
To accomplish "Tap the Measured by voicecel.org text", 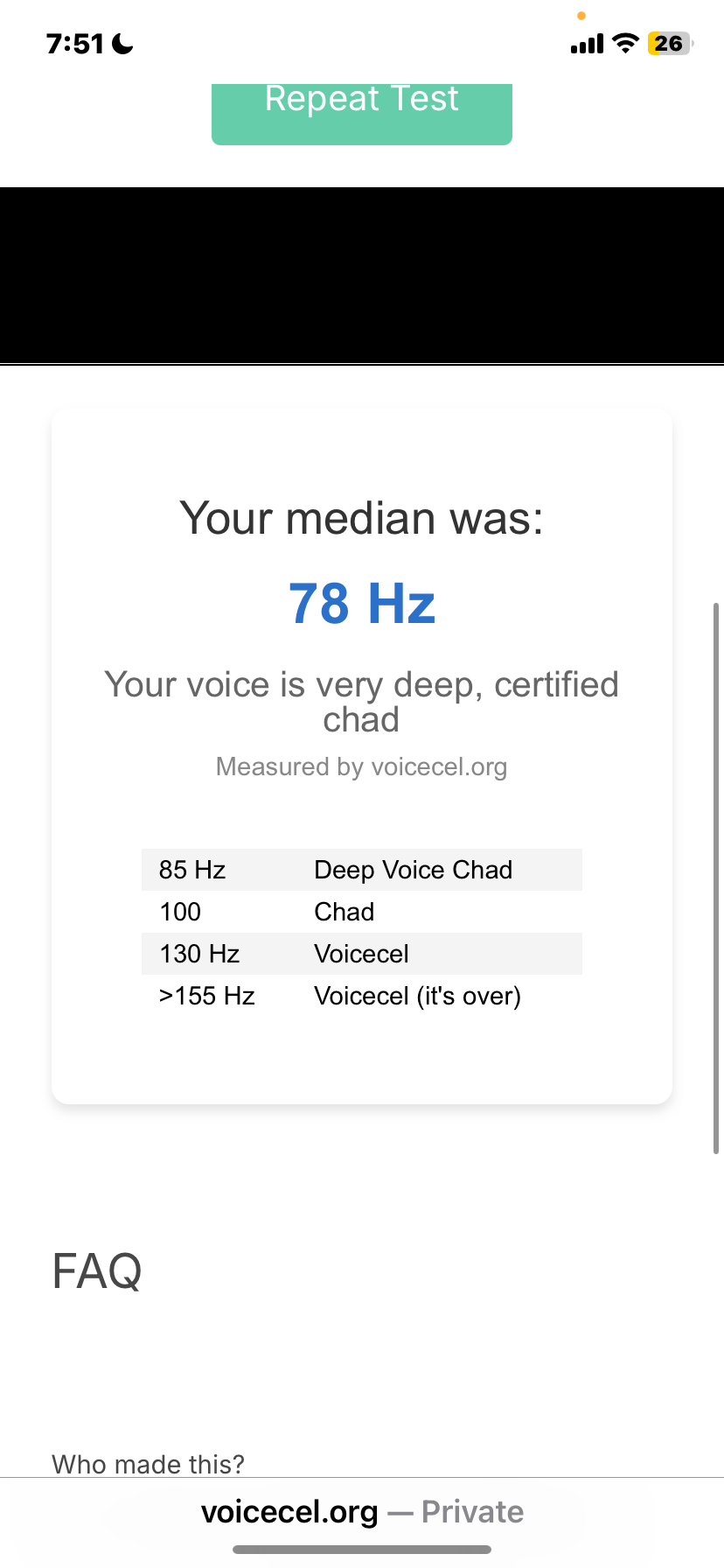I will tap(362, 767).
